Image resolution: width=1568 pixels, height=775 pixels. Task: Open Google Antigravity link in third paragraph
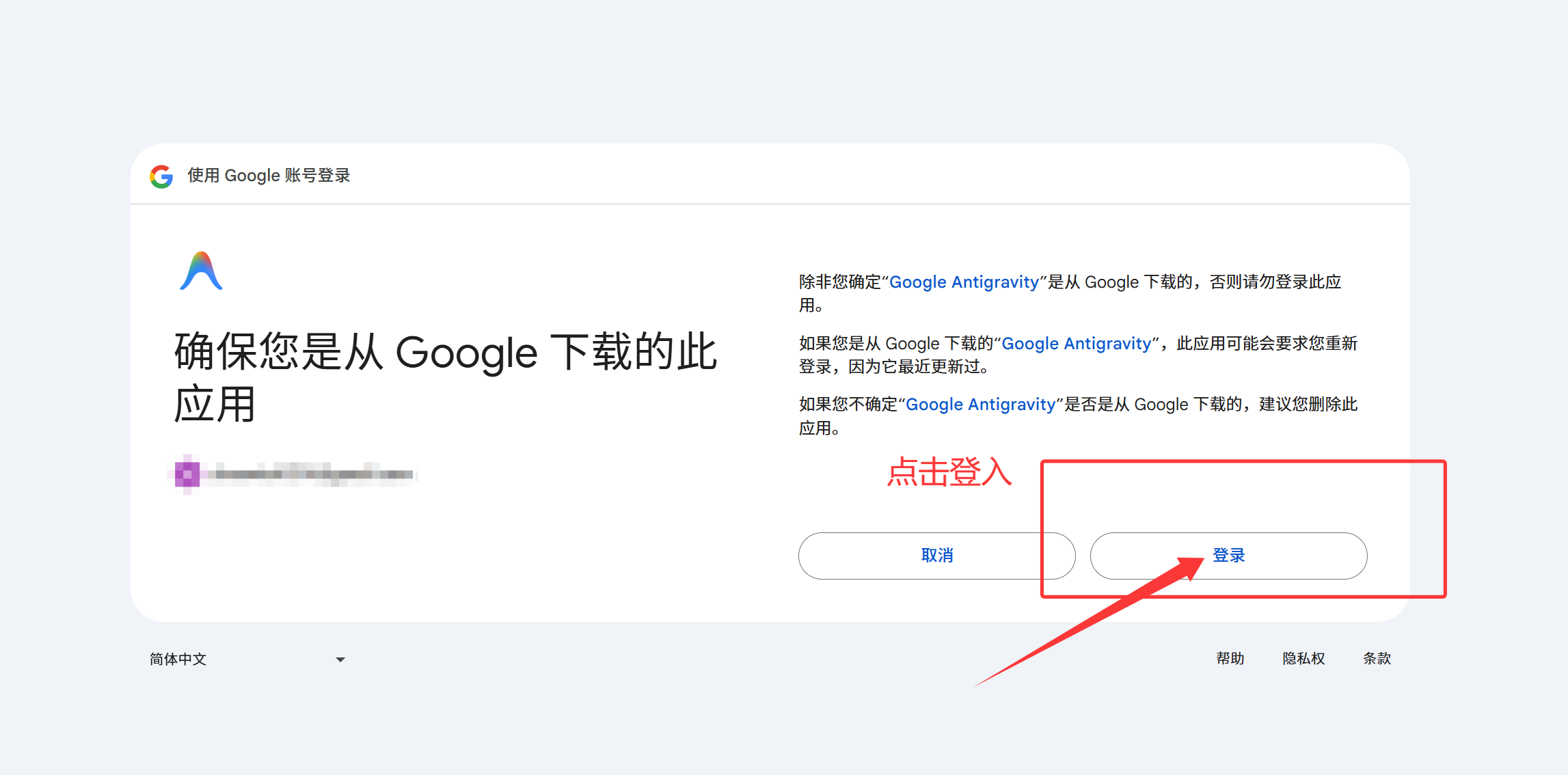click(980, 405)
